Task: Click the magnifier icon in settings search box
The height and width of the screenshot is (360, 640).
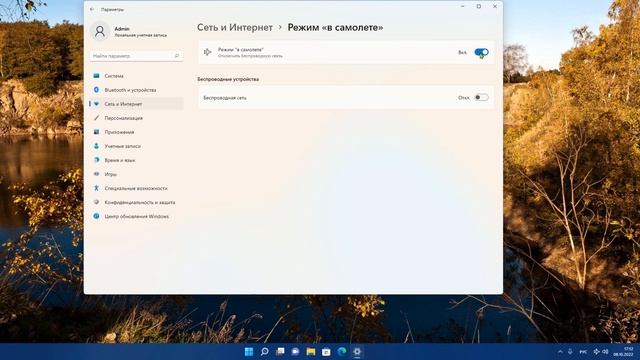Action: (177, 56)
